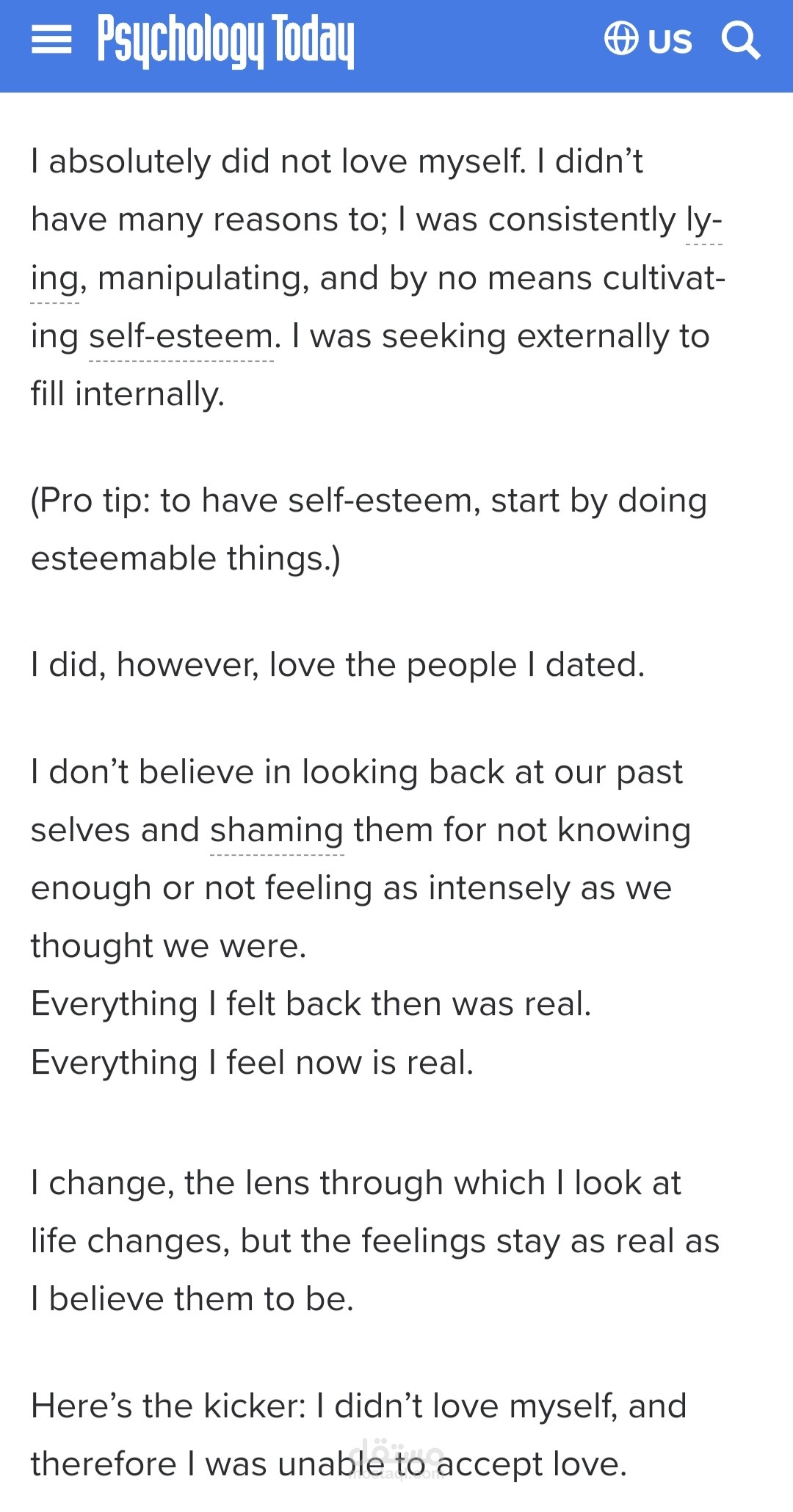The width and height of the screenshot is (793, 1512).
Task: Open the US country selector
Action: click(670, 41)
